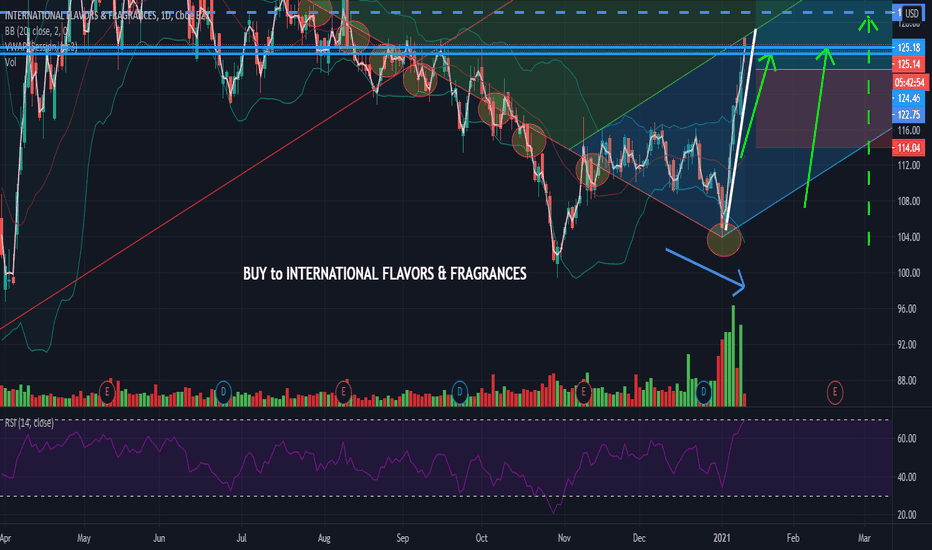Viewport: 932px width, 550px height.
Task: Select the tallest green volume bar in January
Action: [733, 356]
